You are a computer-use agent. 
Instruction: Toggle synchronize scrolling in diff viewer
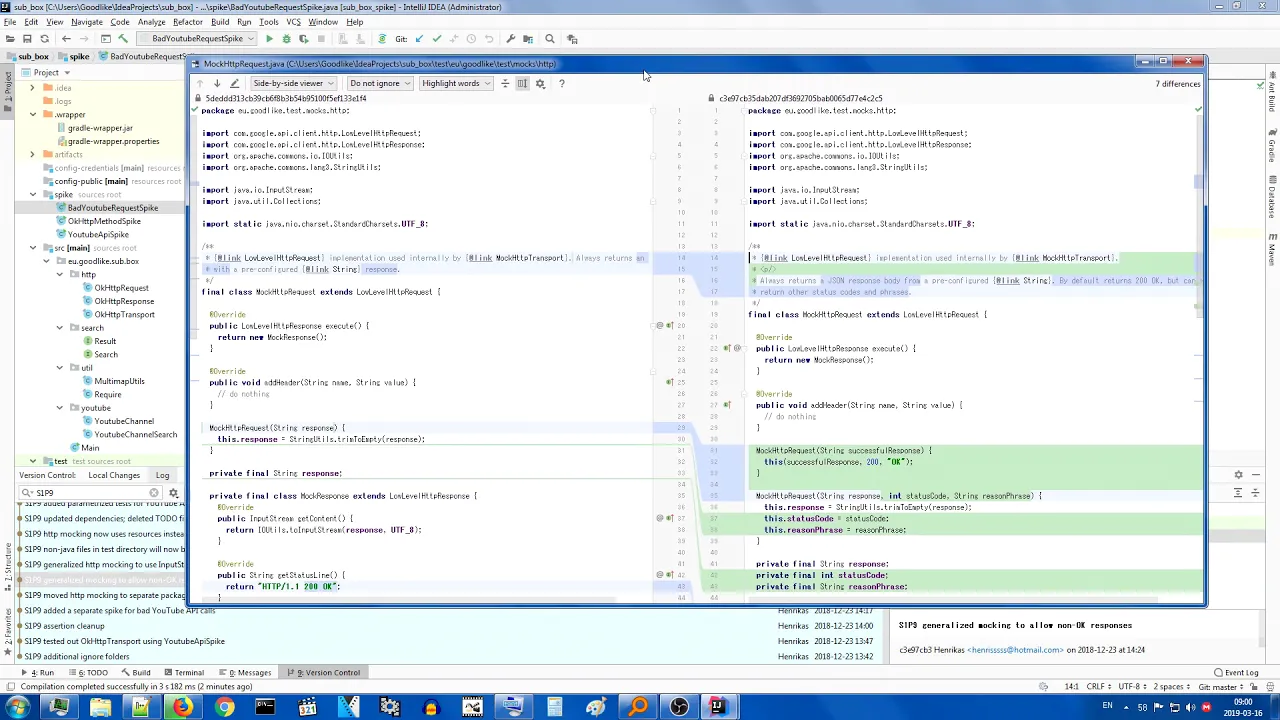coord(522,83)
